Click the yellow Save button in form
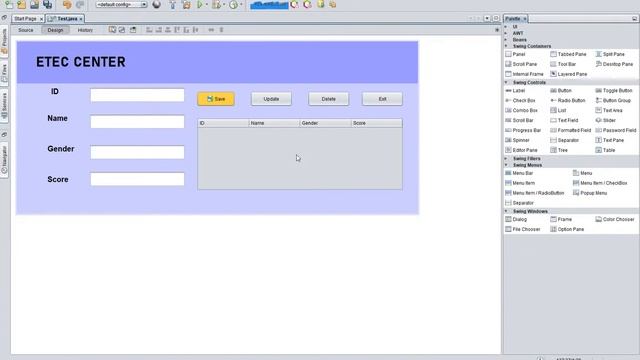Image resolution: width=640 pixels, height=360 pixels. [216, 99]
